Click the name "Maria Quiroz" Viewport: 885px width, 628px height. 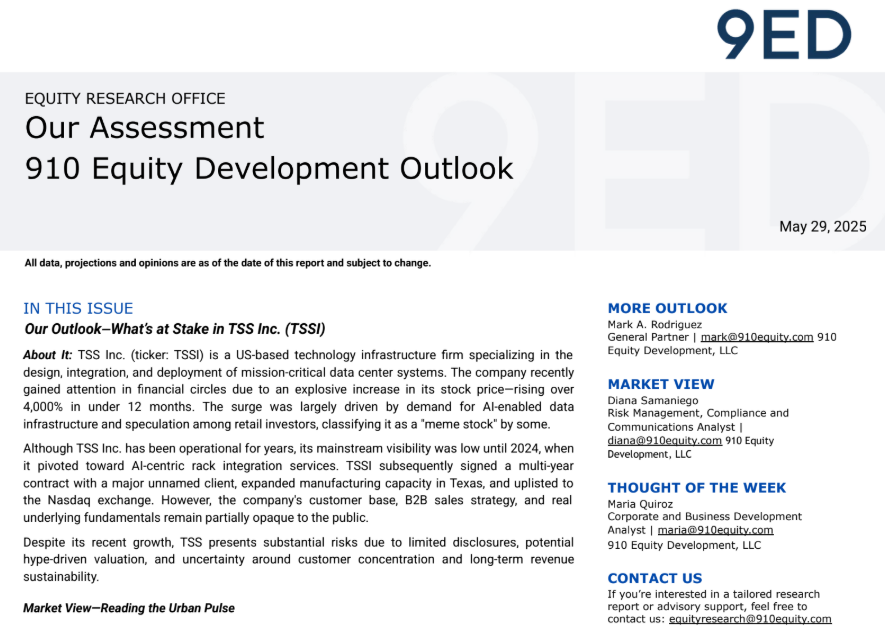pos(640,504)
